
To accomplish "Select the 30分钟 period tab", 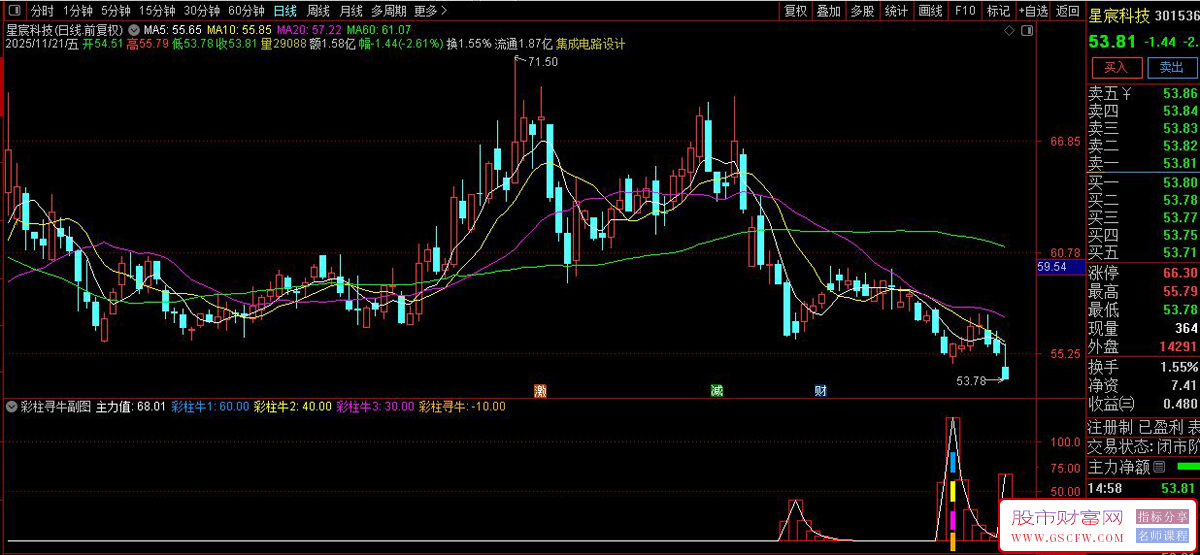I will (201, 11).
